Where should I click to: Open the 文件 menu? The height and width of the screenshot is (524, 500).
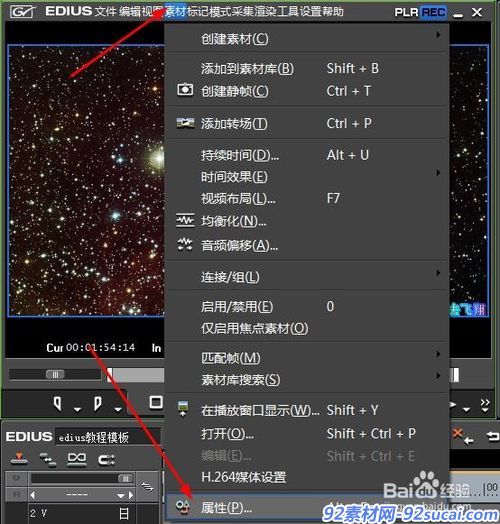(106, 12)
